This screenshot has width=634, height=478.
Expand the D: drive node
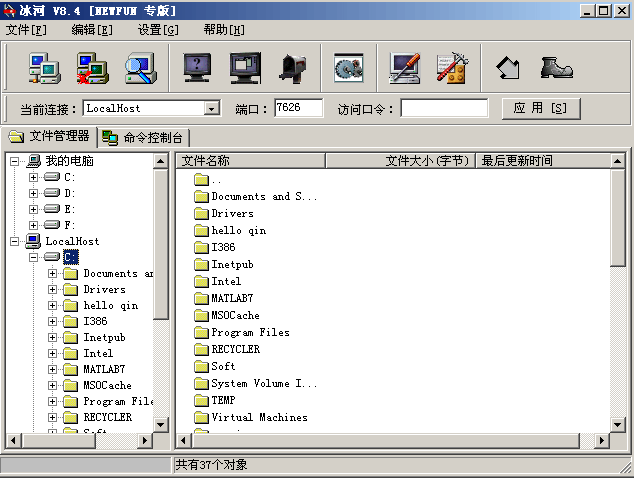pos(34,193)
